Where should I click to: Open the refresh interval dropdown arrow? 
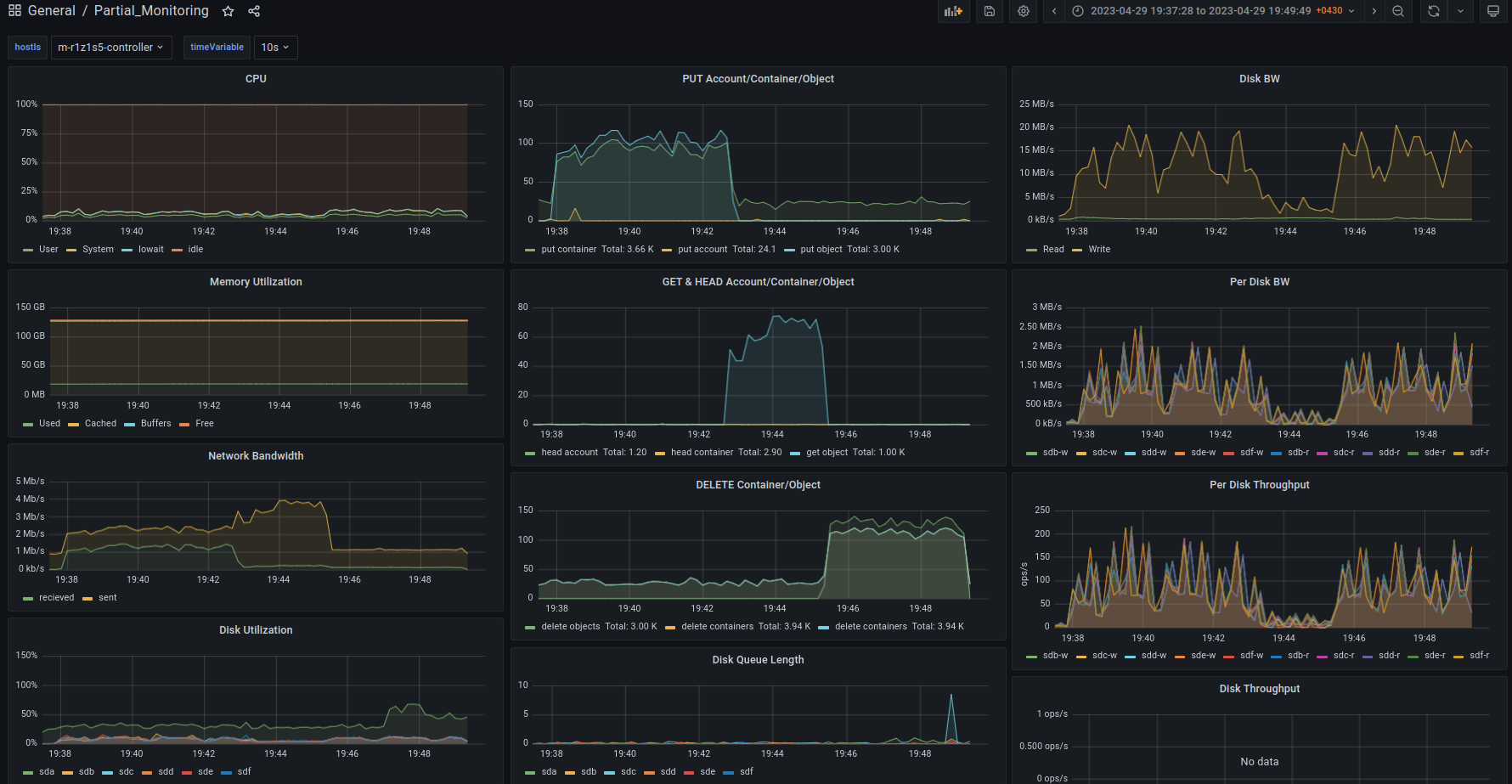click(1460, 11)
